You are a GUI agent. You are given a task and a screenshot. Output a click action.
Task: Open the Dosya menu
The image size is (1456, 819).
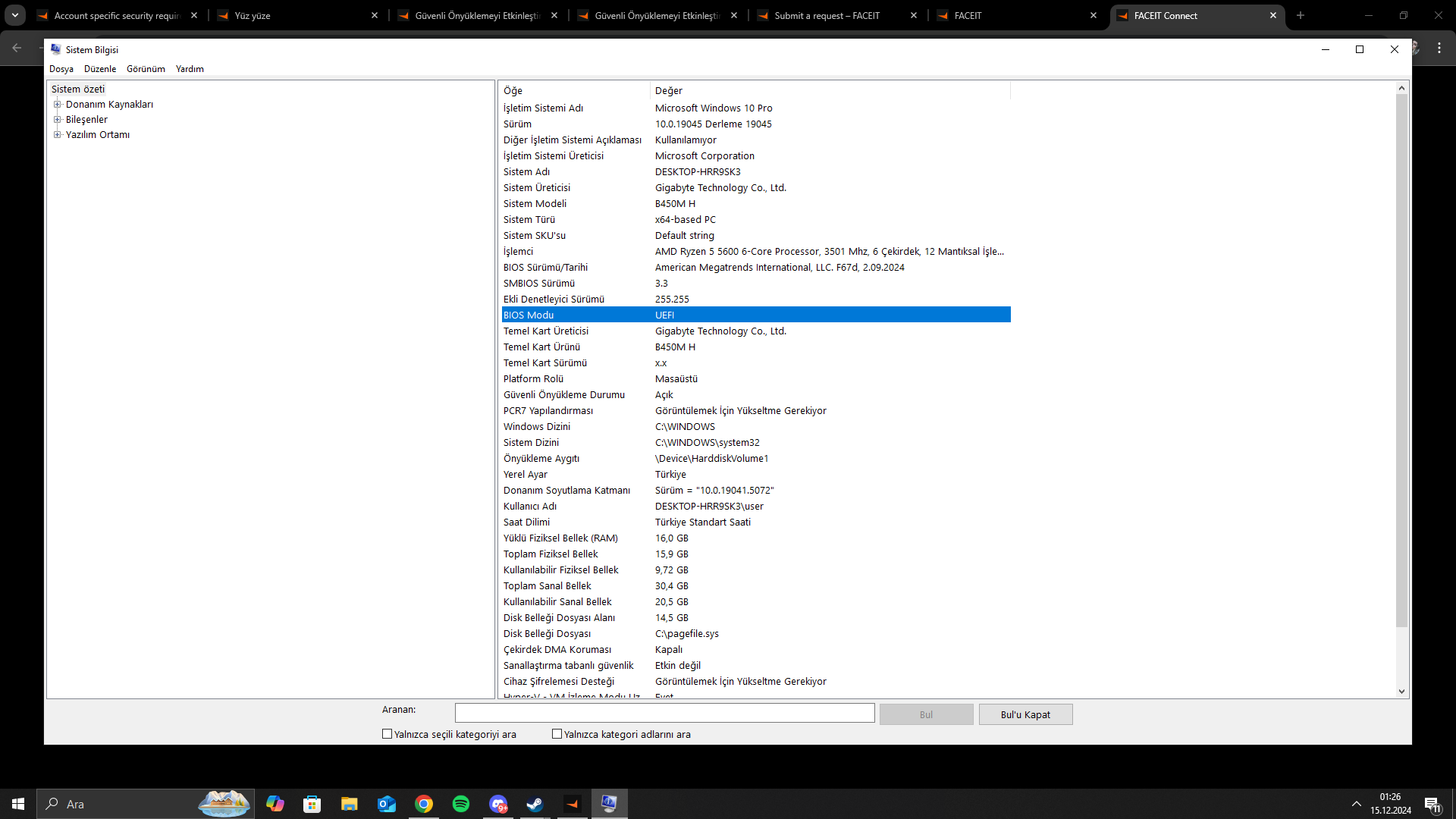point(61,69)
